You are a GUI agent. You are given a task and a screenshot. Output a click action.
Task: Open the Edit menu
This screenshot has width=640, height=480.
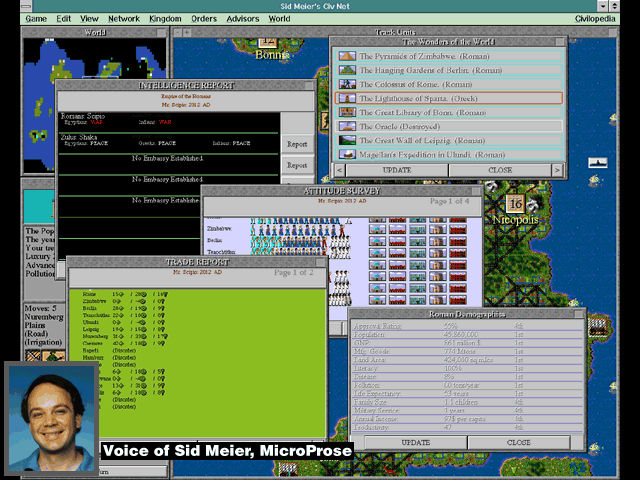[63, 19]
